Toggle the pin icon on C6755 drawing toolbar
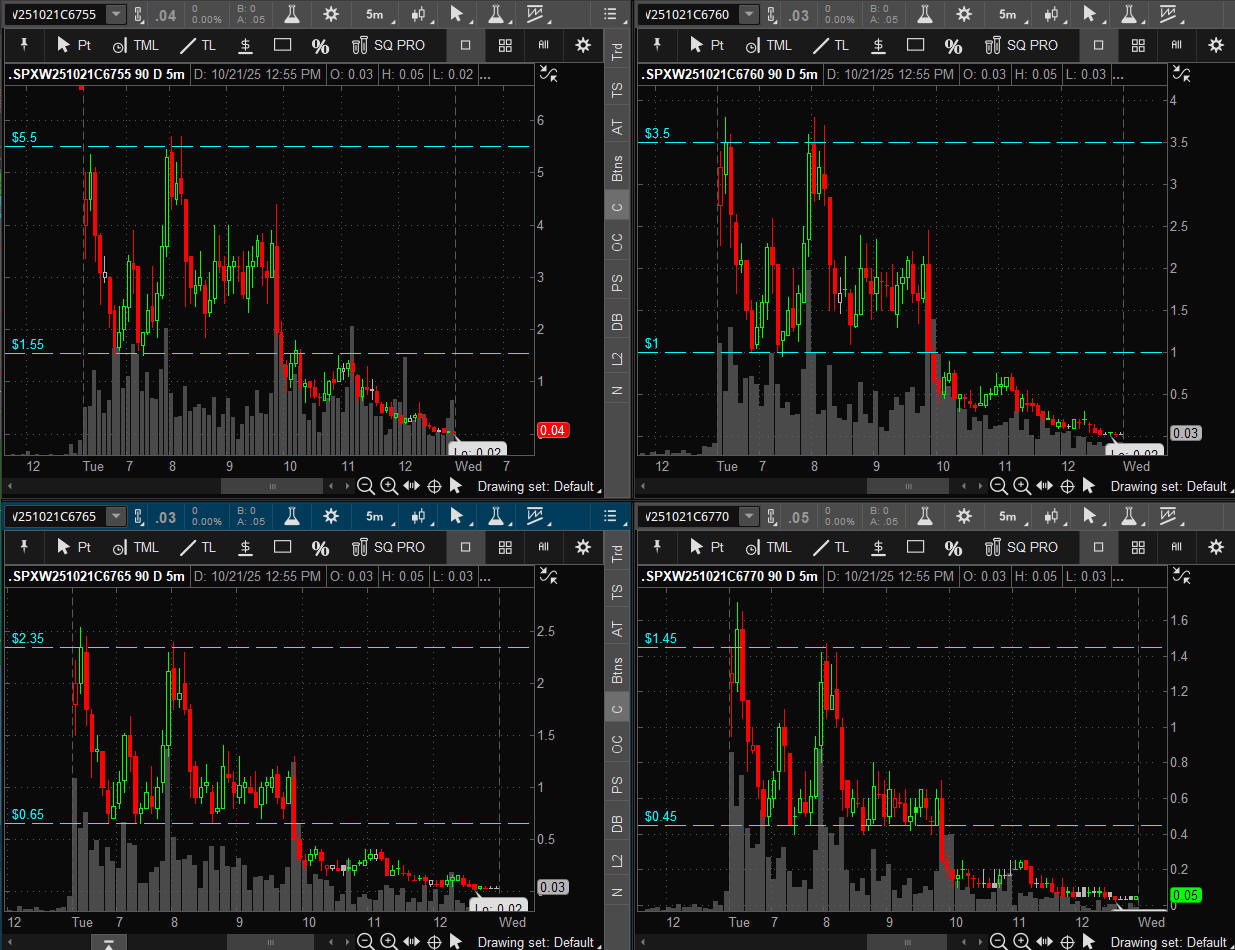Image resolution: width=1235 pixels, height=950 pixels. tap(24, 45)
